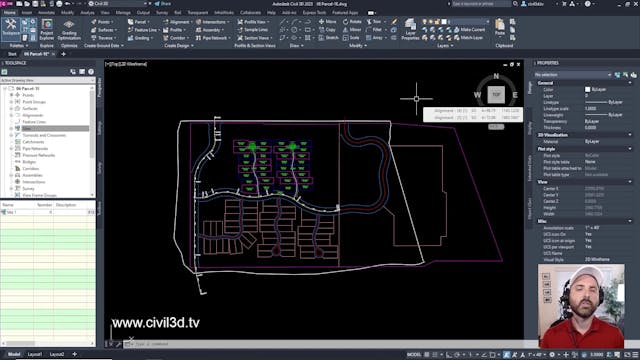Click the Trim button in Modify
640x360 pixels.
click(x=375, y=22)
